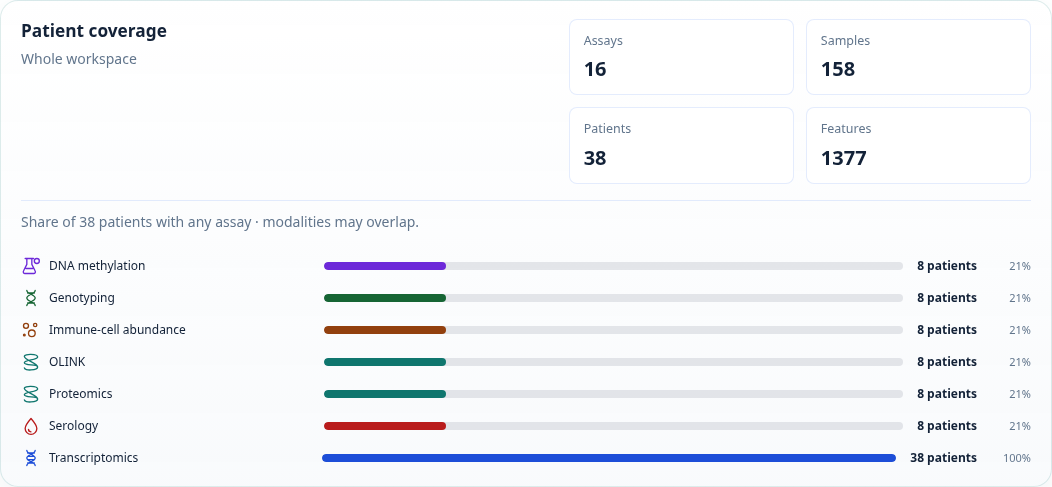The image size is (1052, 487).
Task: Click the Genotyping helix icon
Action: click(31, 298)
